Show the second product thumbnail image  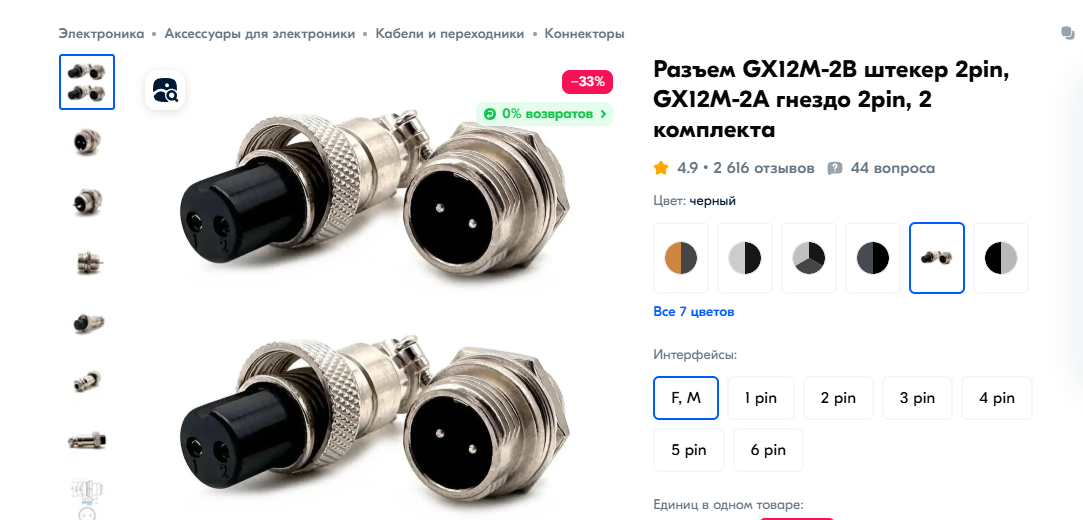point(87,142)
